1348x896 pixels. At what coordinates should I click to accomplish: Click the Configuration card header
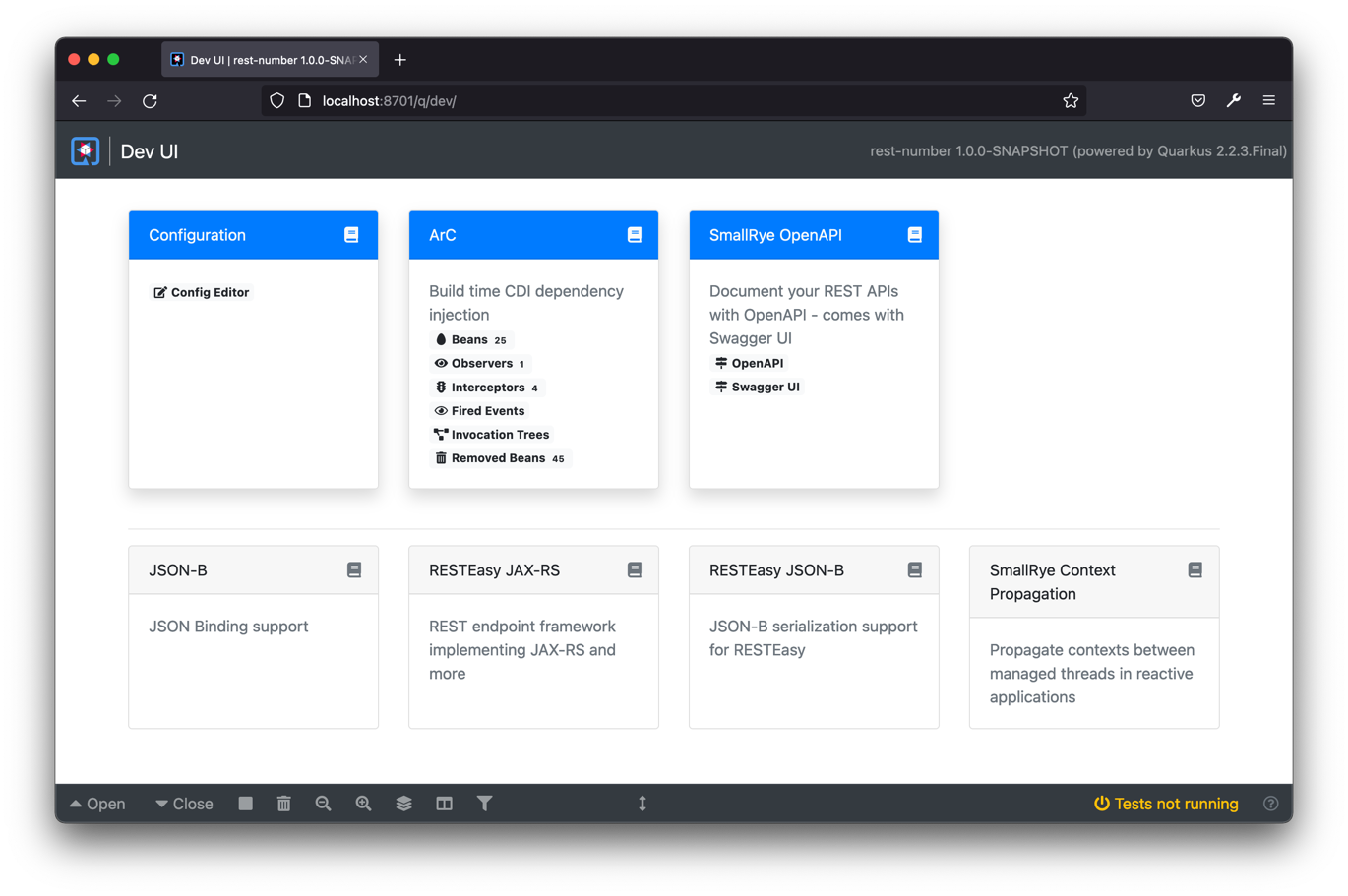coord(253,235)
